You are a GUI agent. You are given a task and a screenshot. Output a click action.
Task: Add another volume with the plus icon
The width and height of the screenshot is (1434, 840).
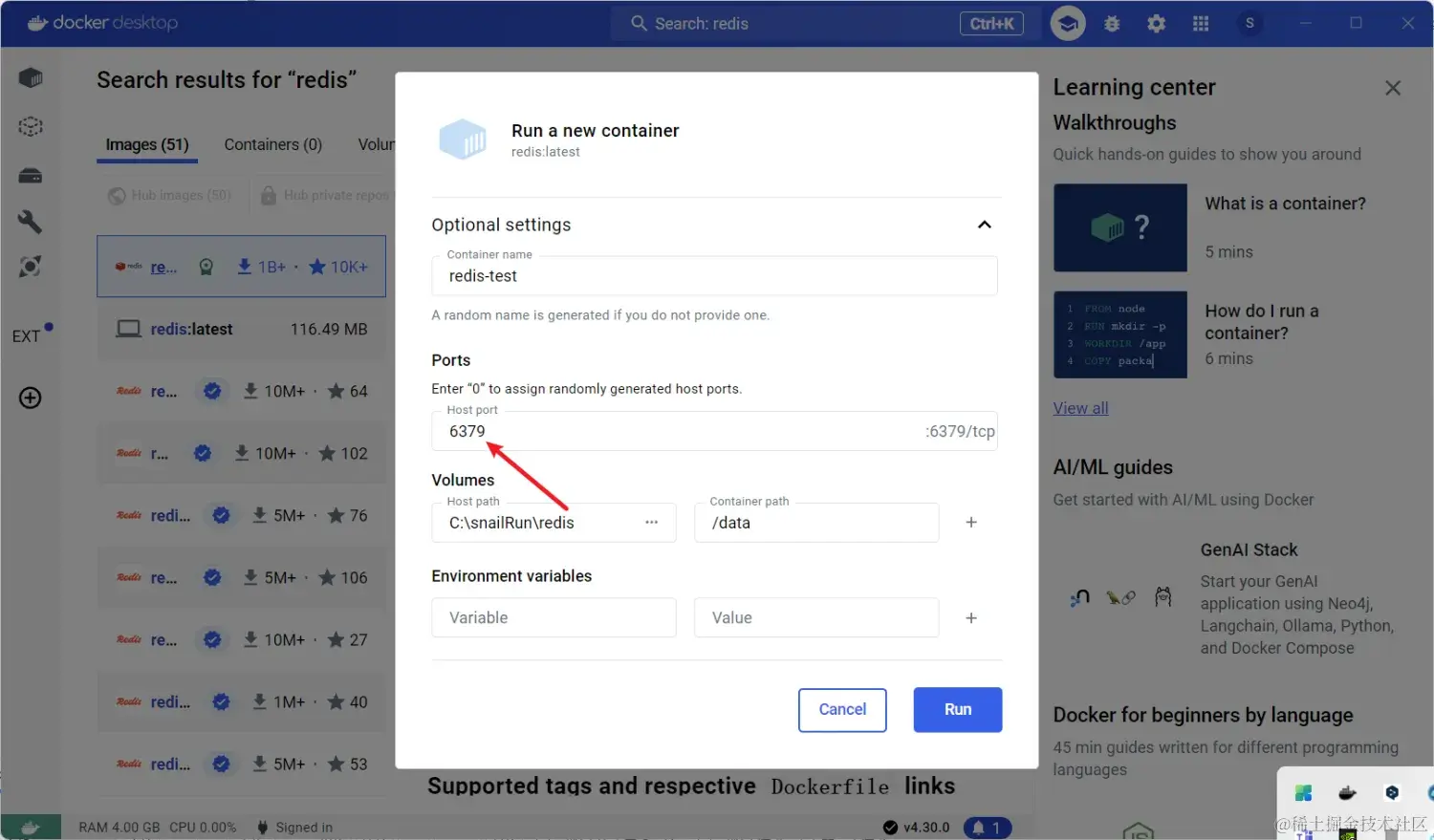coord(971,522)
